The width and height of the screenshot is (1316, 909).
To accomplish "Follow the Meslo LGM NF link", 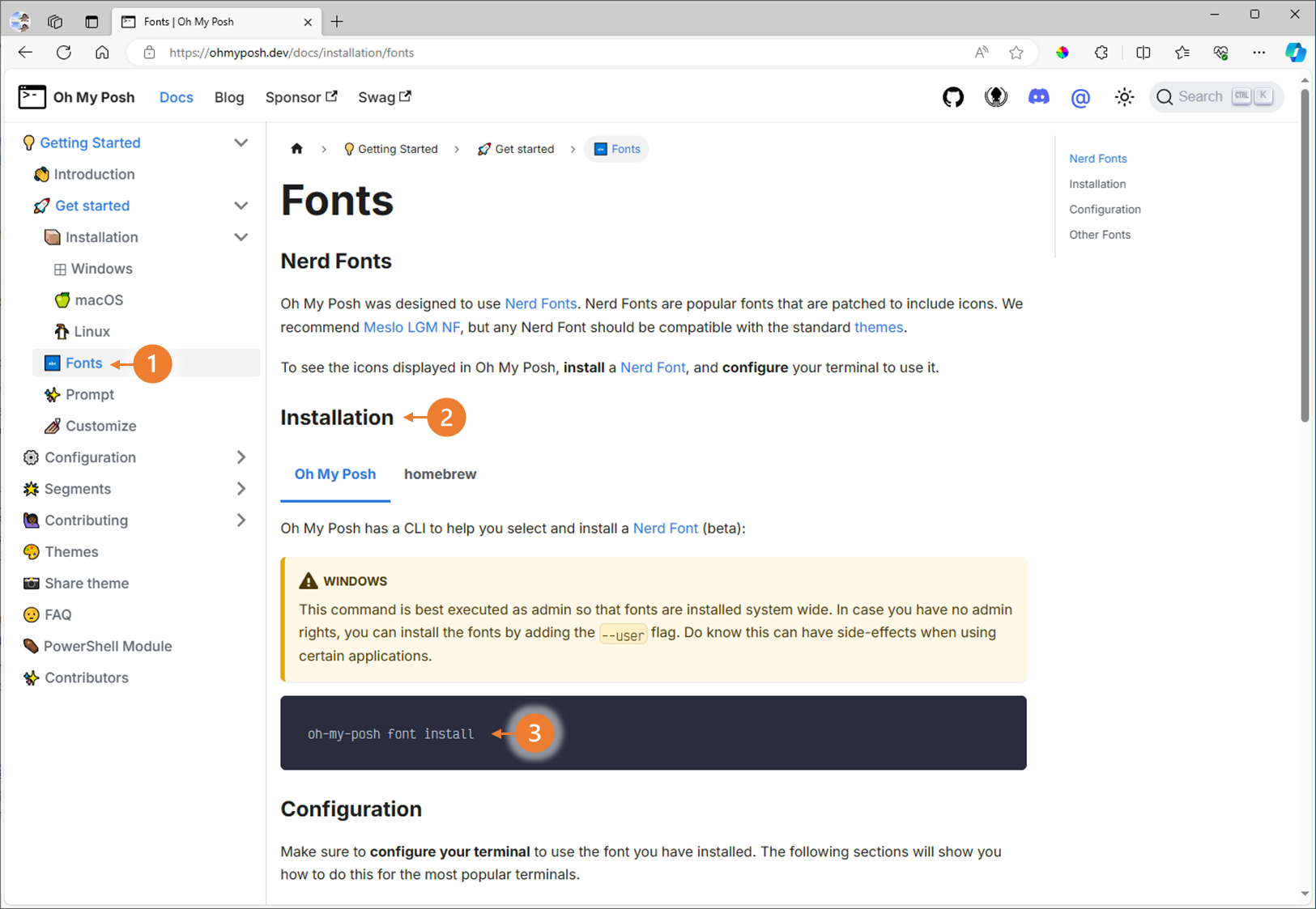I will pyautogui.click(x=411, y=327).
